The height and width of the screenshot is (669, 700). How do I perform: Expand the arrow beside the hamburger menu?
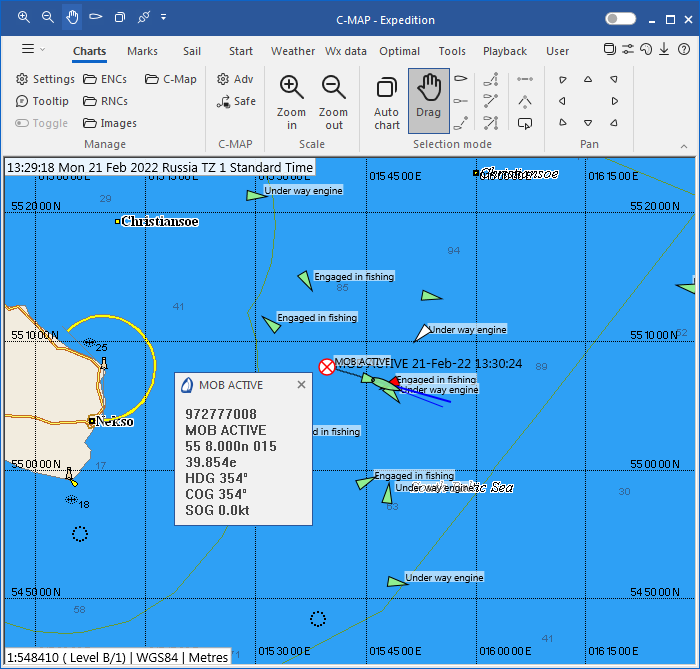click(x=42, y=49)
